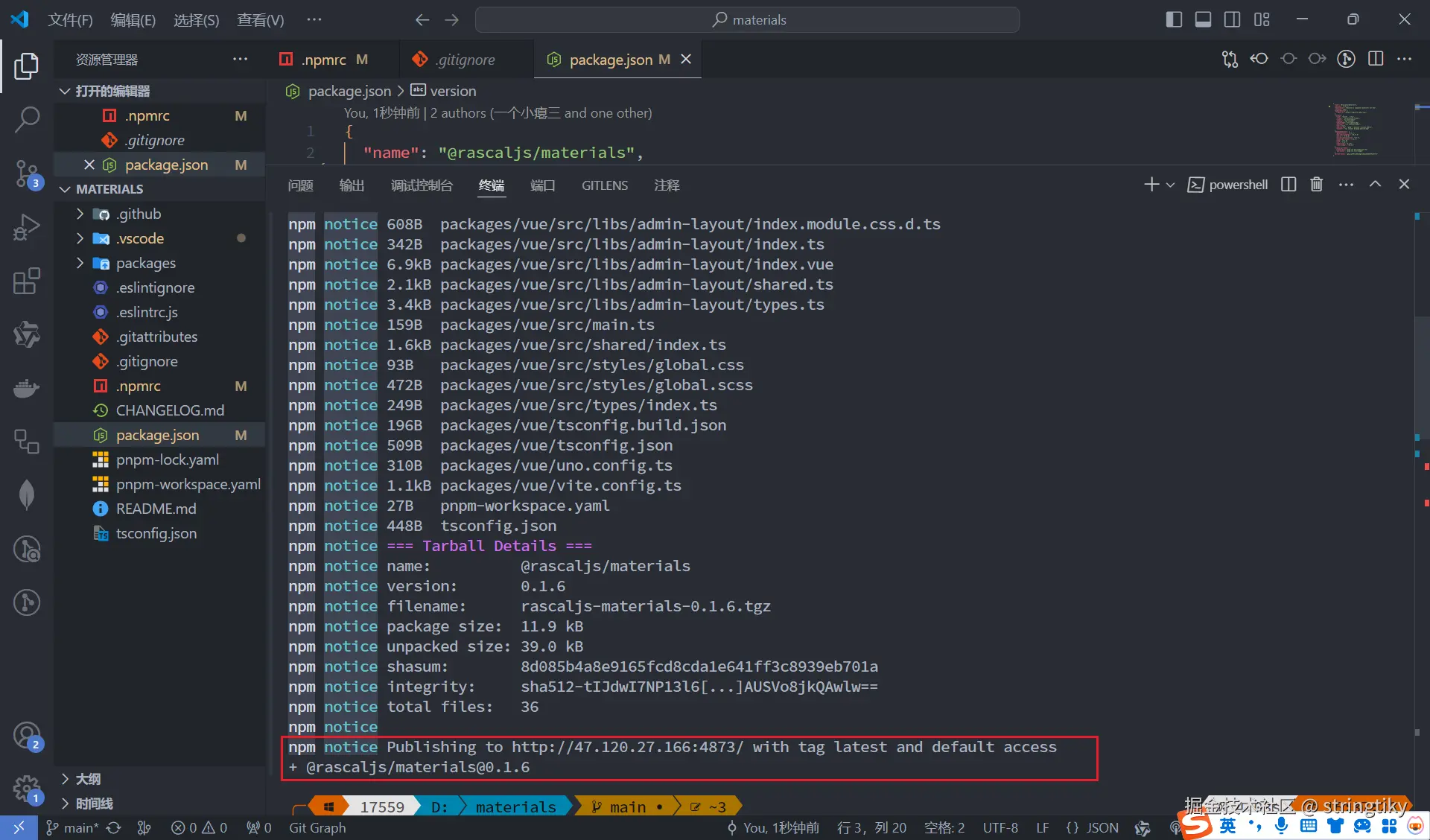
Task: Split the terminal panel
Action: [1288, 185]
